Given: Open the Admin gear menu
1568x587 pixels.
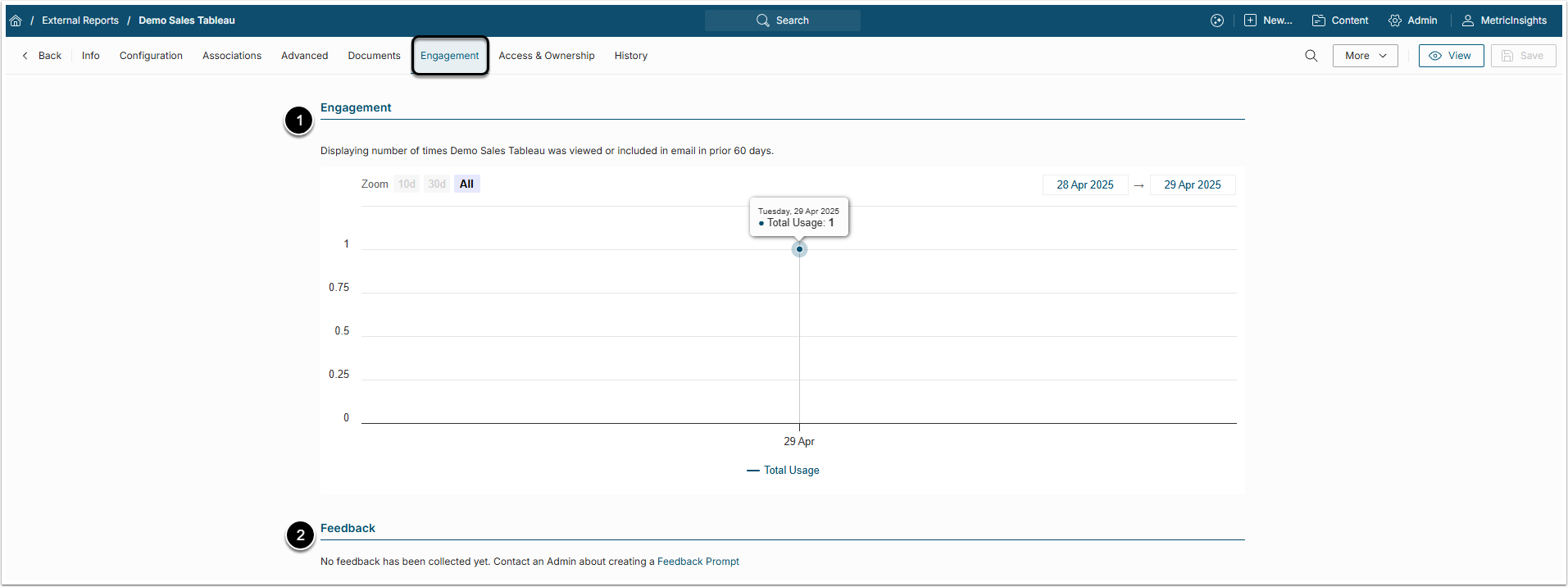Looking at the screenshot, I should click(x=1412, y=20).
